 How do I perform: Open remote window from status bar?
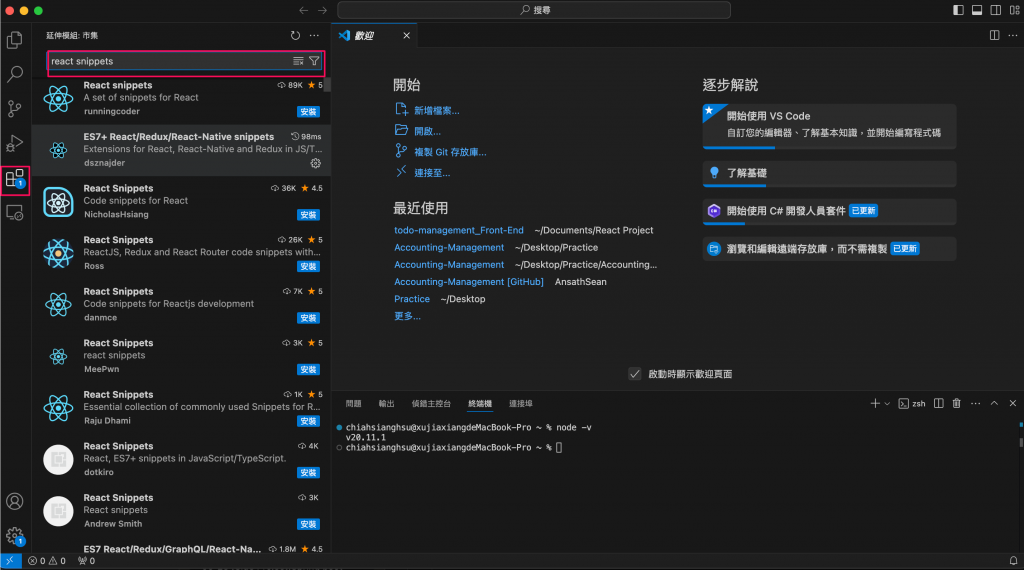pyautogui.click(x=10, y=561)
